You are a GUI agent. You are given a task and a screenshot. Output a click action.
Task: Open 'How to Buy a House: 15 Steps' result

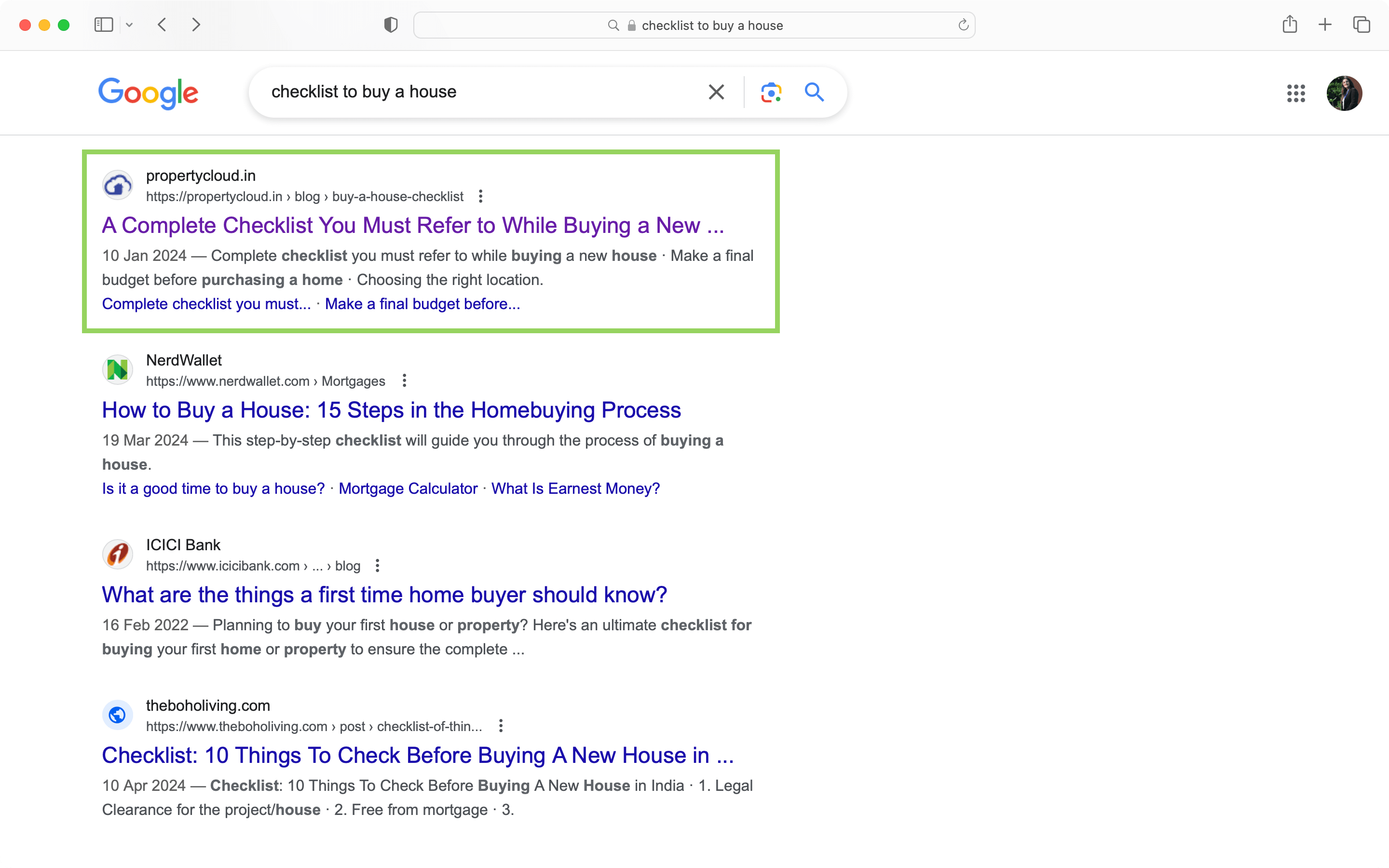click(392, 410)
